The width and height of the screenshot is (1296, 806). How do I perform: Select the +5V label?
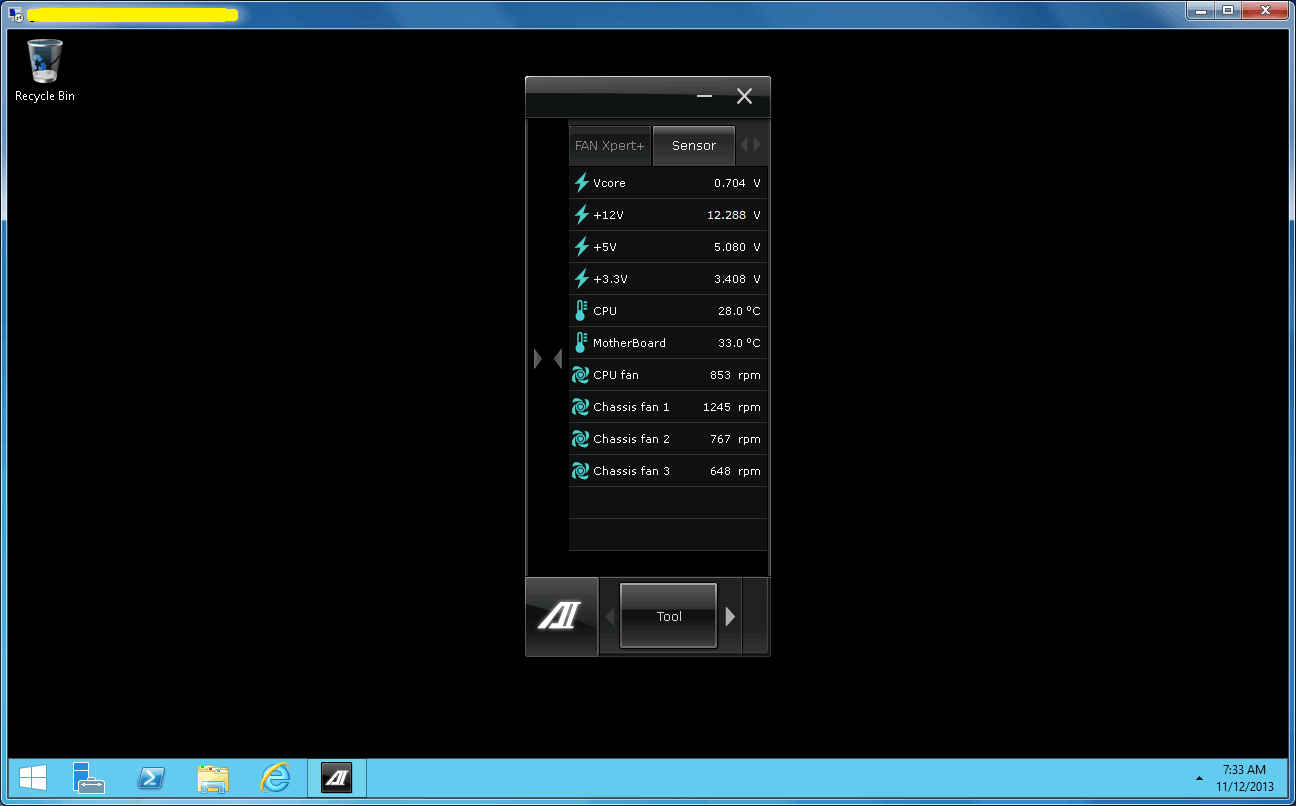[x=605, y=247]
